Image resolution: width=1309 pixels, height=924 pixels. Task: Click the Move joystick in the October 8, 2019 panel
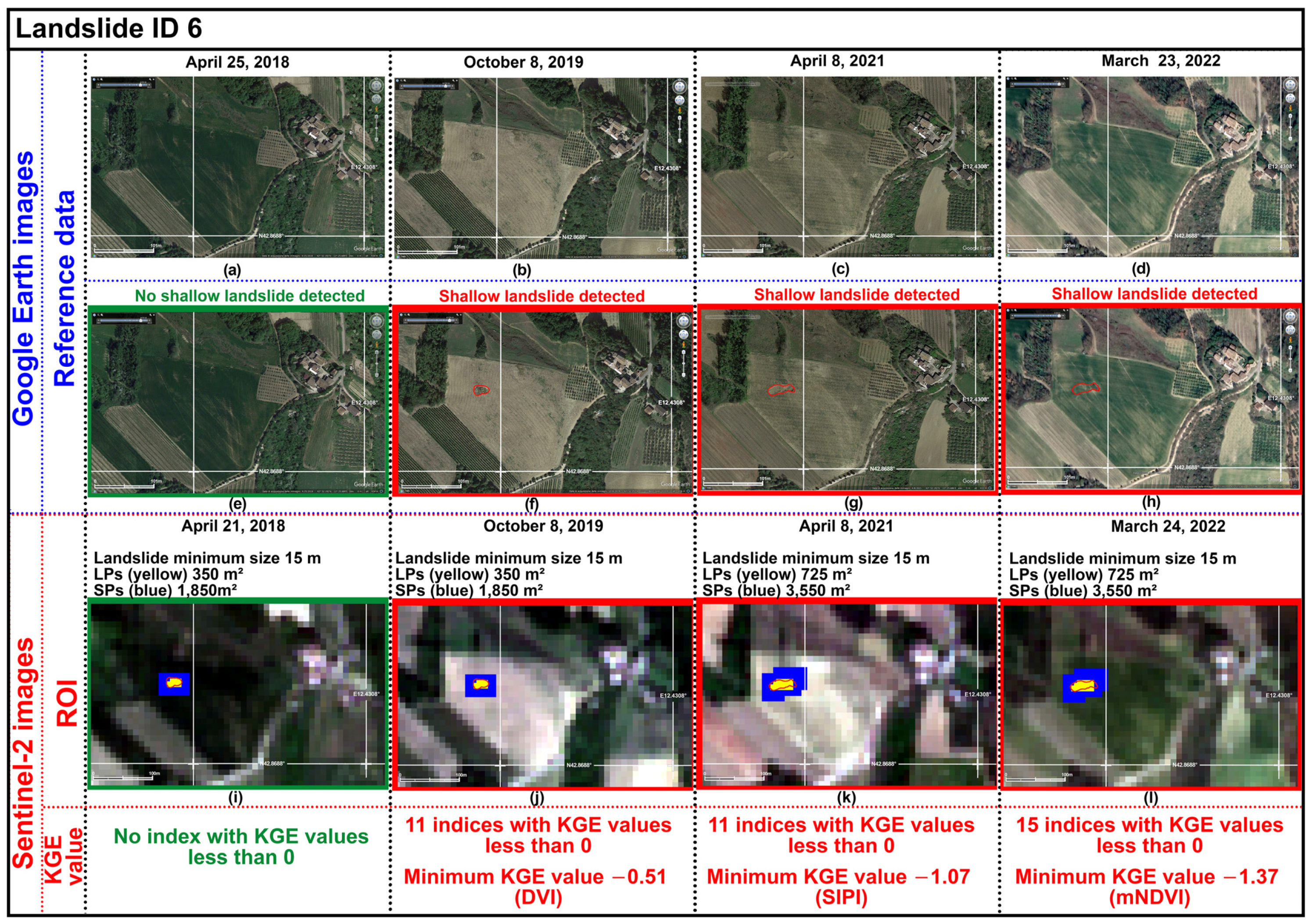click(x=679, y=101)
